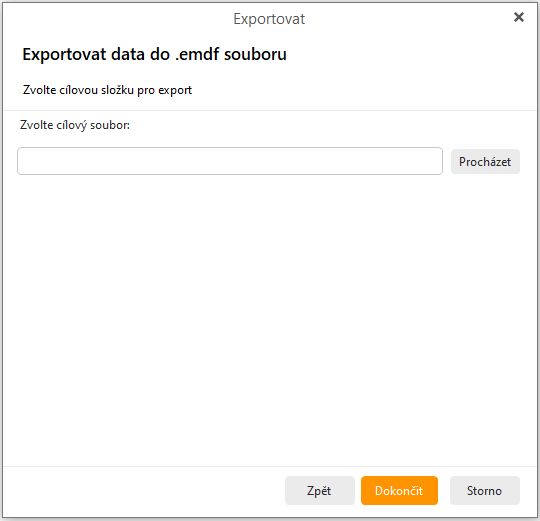Finish export with the Dokončit button
Image resolution: width=540 pixels, height=521 pixels.
[x=399, y=490]
